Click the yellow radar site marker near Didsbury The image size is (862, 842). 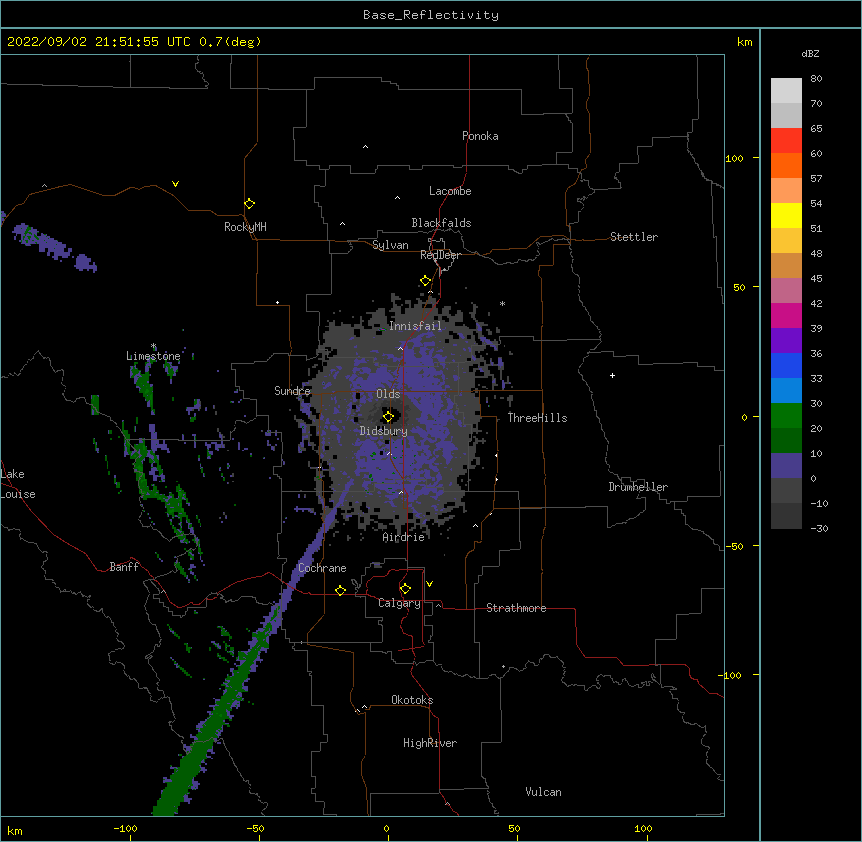click(x=388, y=416)
